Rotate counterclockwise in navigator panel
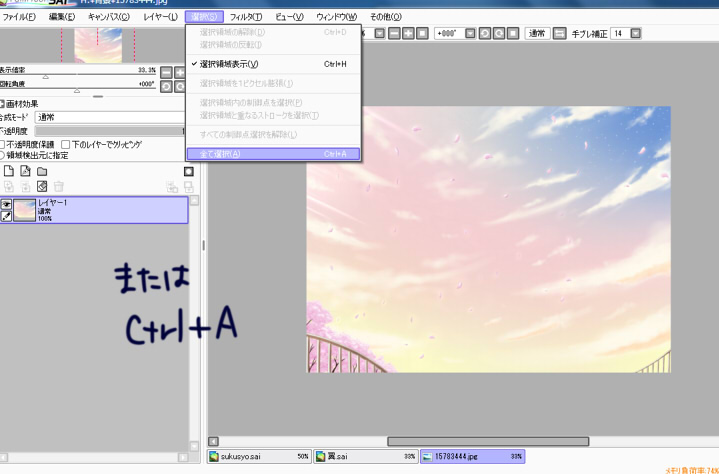The image size is (719, 474). click(166, 87)
